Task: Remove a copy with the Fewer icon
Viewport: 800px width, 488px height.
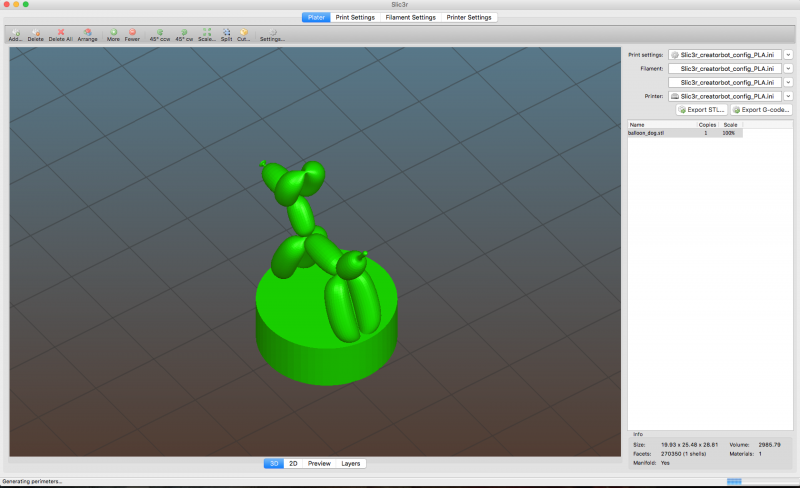Action: point(132,35)
